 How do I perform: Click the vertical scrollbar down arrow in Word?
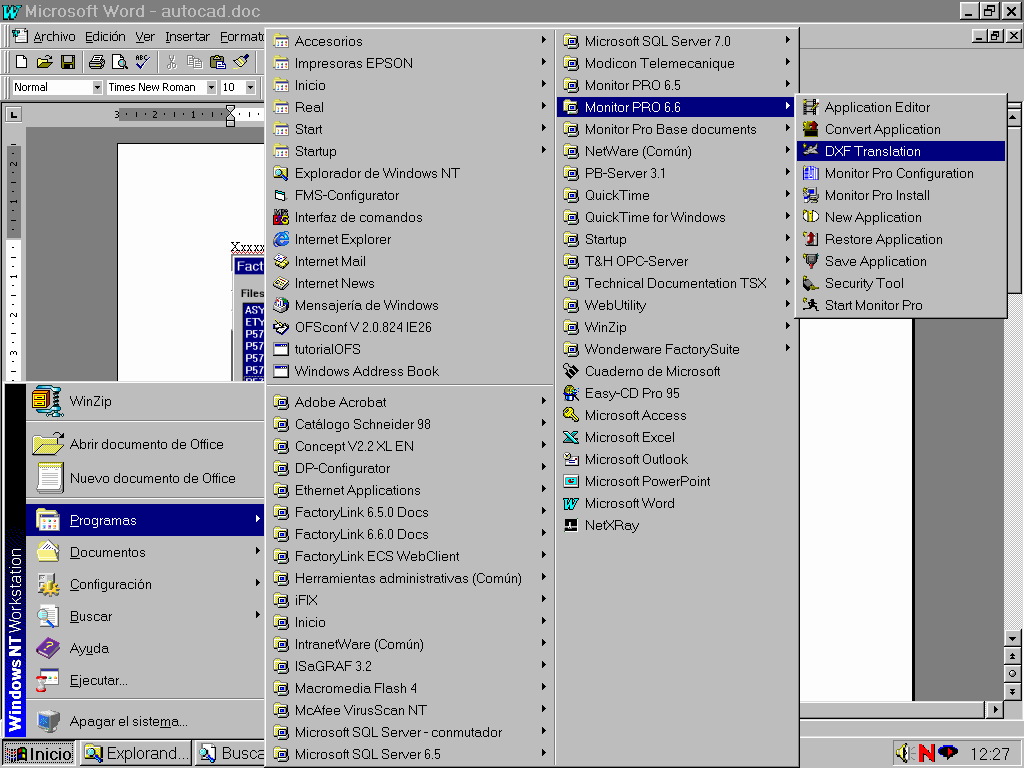pyautogui.click(x=1012, y=639)
